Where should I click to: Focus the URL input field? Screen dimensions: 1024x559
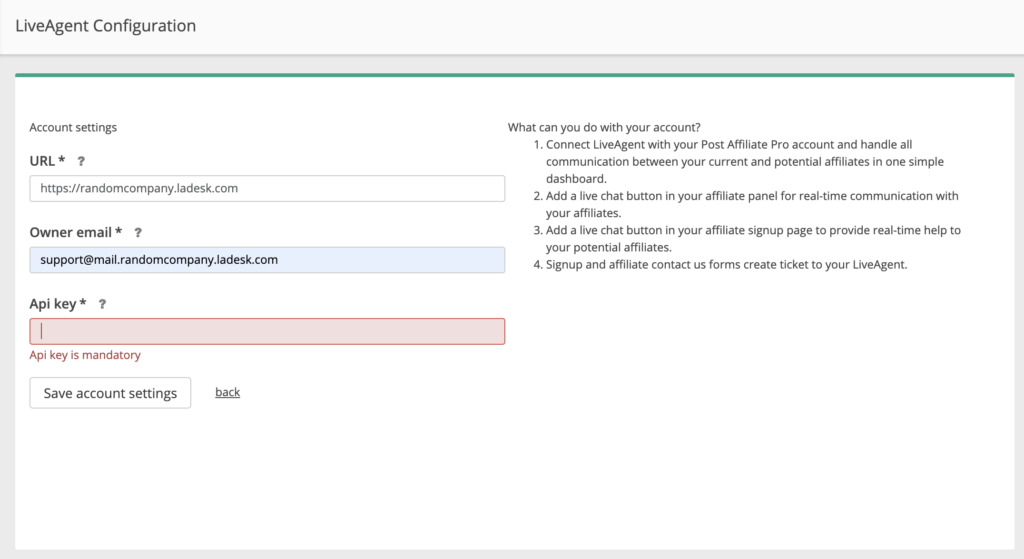267,188
